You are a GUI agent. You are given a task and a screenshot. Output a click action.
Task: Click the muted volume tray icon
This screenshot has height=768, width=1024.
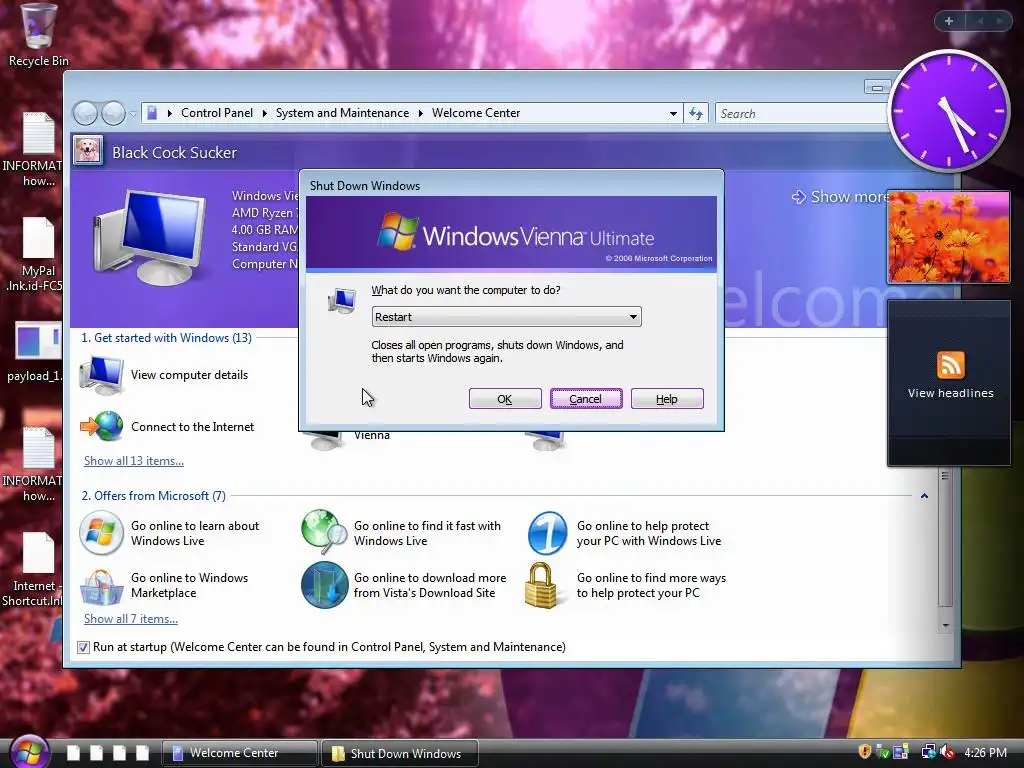coord(947,752)
